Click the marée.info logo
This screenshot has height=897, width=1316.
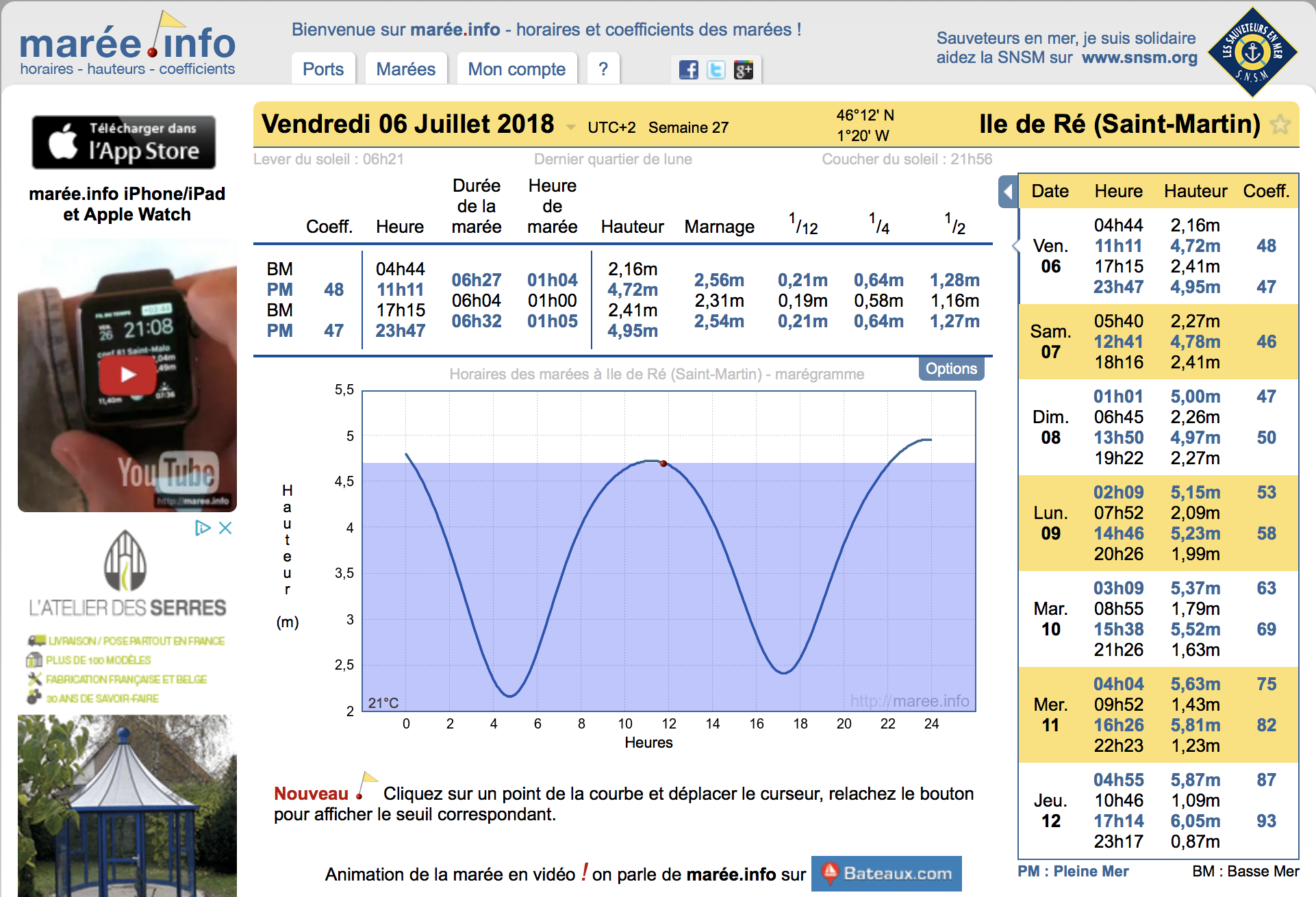tap(127, 43)
